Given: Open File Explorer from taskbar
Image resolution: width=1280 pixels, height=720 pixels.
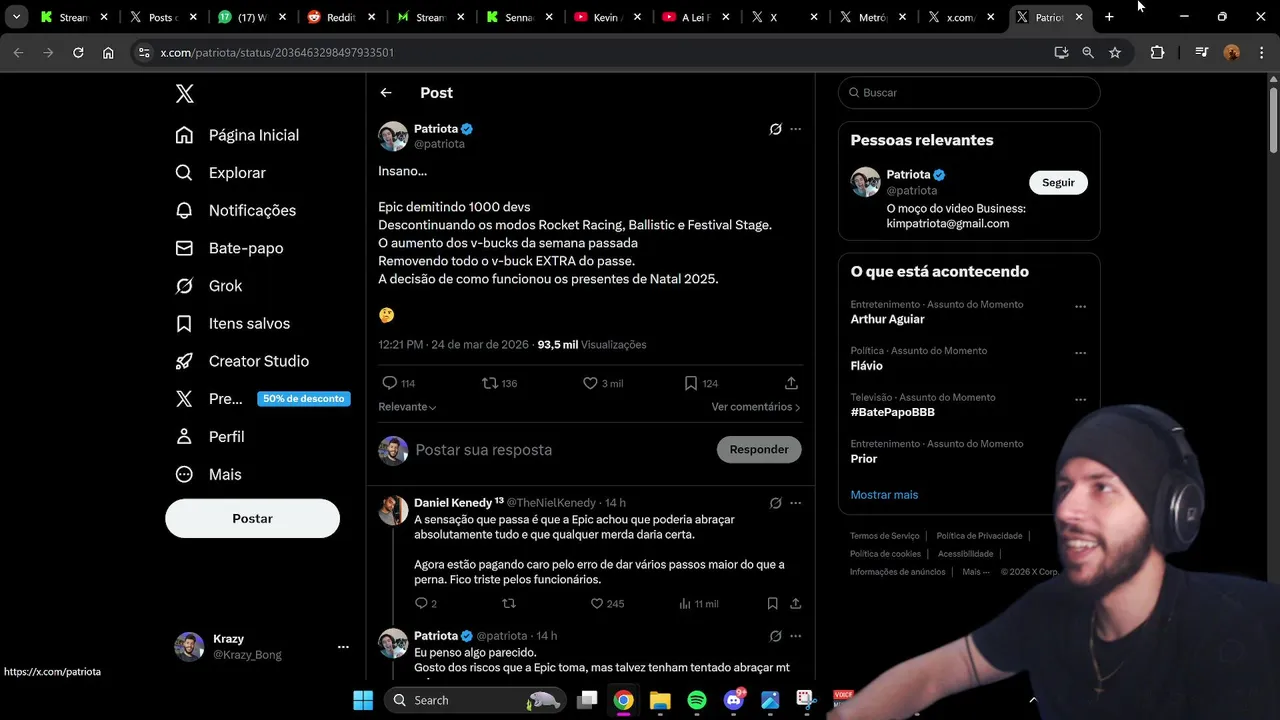Looking at the screenshot, I should (660, 700).
